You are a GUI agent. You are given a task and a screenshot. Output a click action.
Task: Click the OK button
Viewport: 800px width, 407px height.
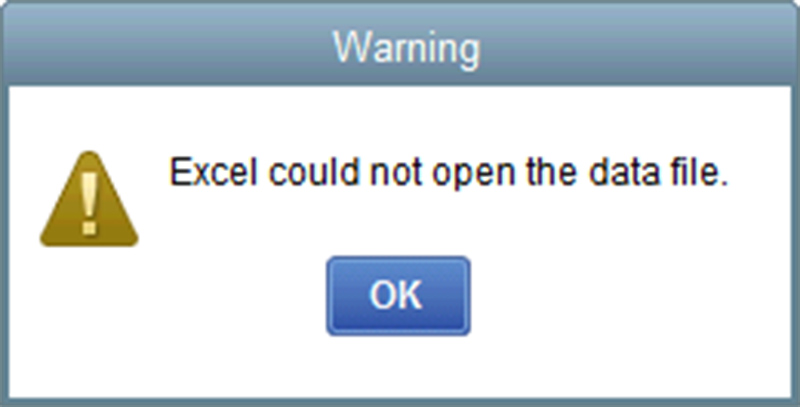tap(398, 296)
